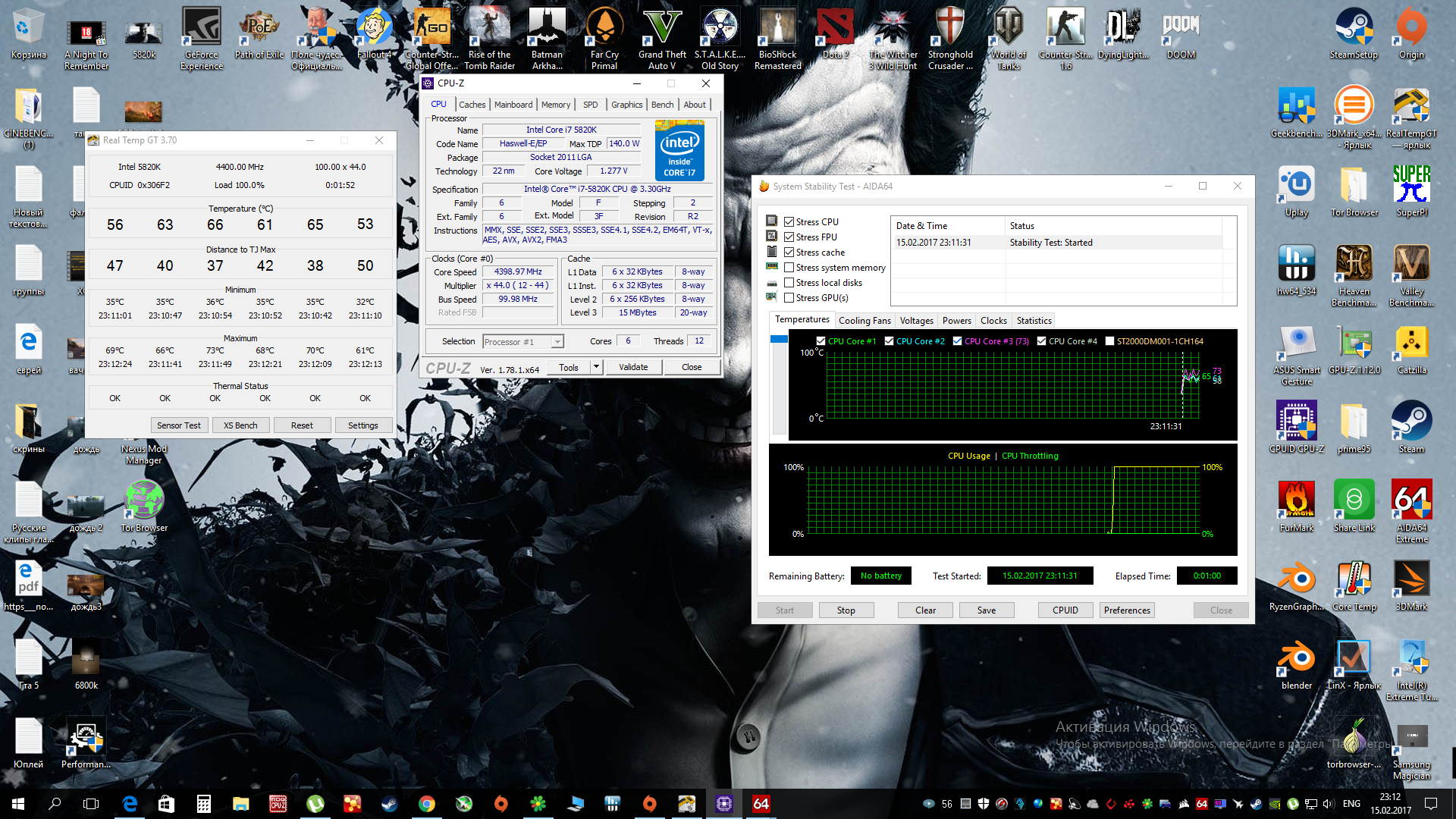
Task: Click the XS Bench button
Action: tap(240, 425)
